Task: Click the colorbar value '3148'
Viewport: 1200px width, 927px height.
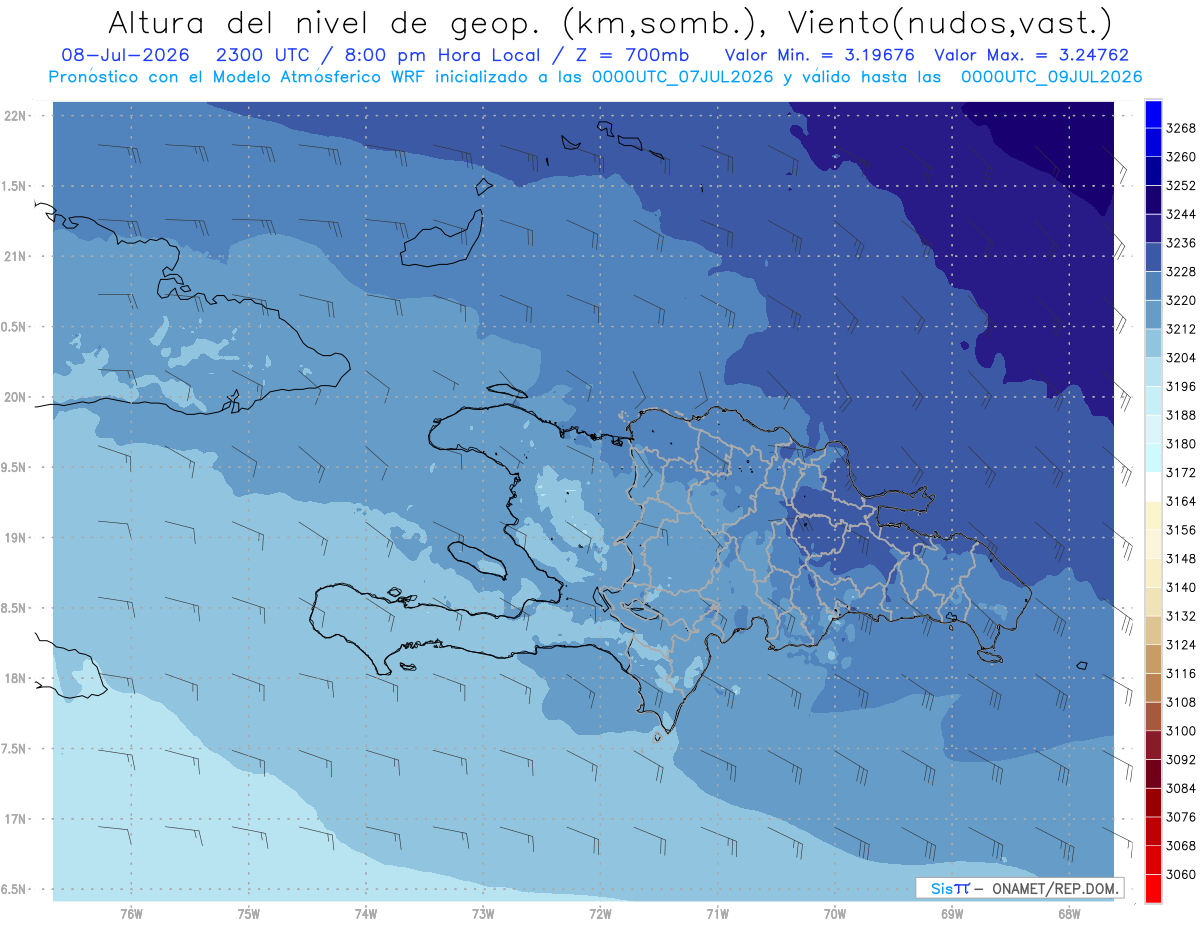Action: pos(1181,559)
